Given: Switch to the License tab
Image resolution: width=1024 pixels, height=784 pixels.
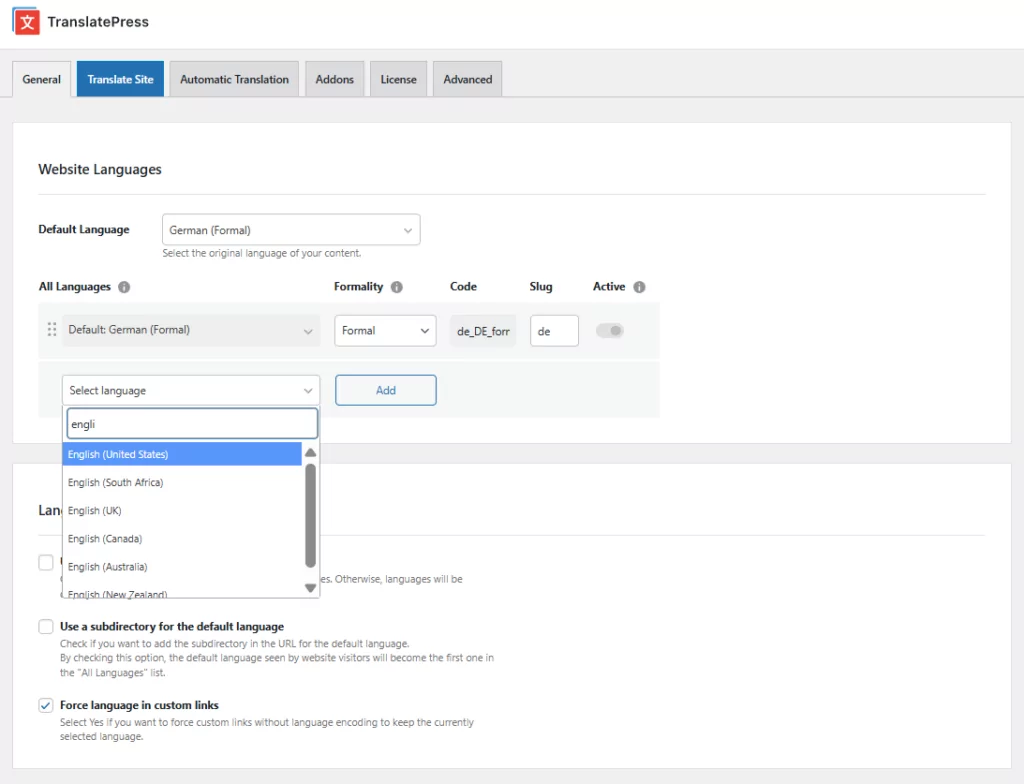Looking at the screenshot, I should (x=398, y=79).
